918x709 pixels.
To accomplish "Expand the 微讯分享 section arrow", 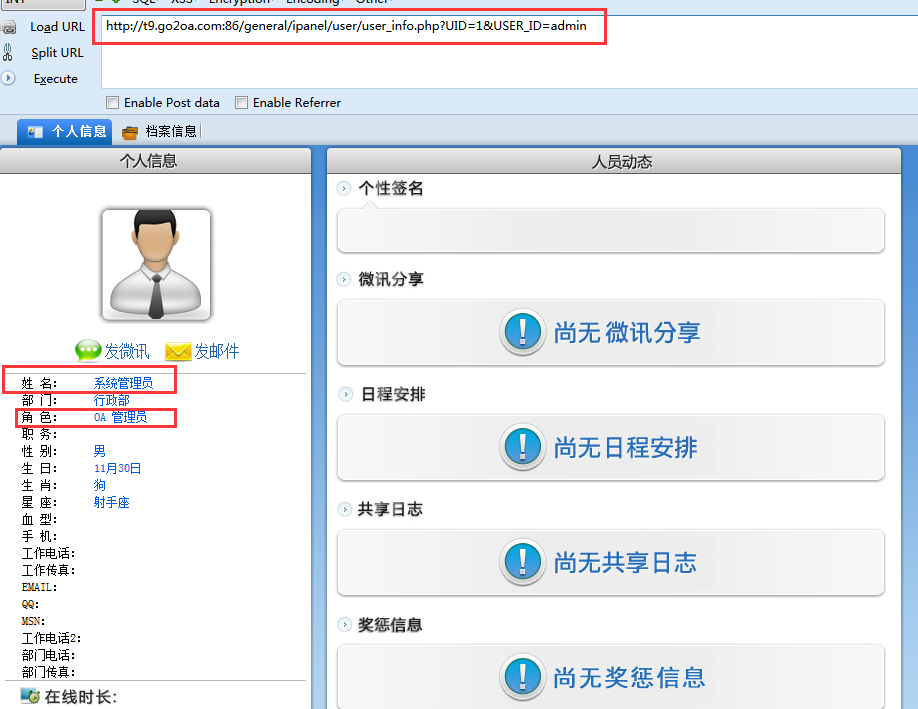I will (x=344, y=279).
